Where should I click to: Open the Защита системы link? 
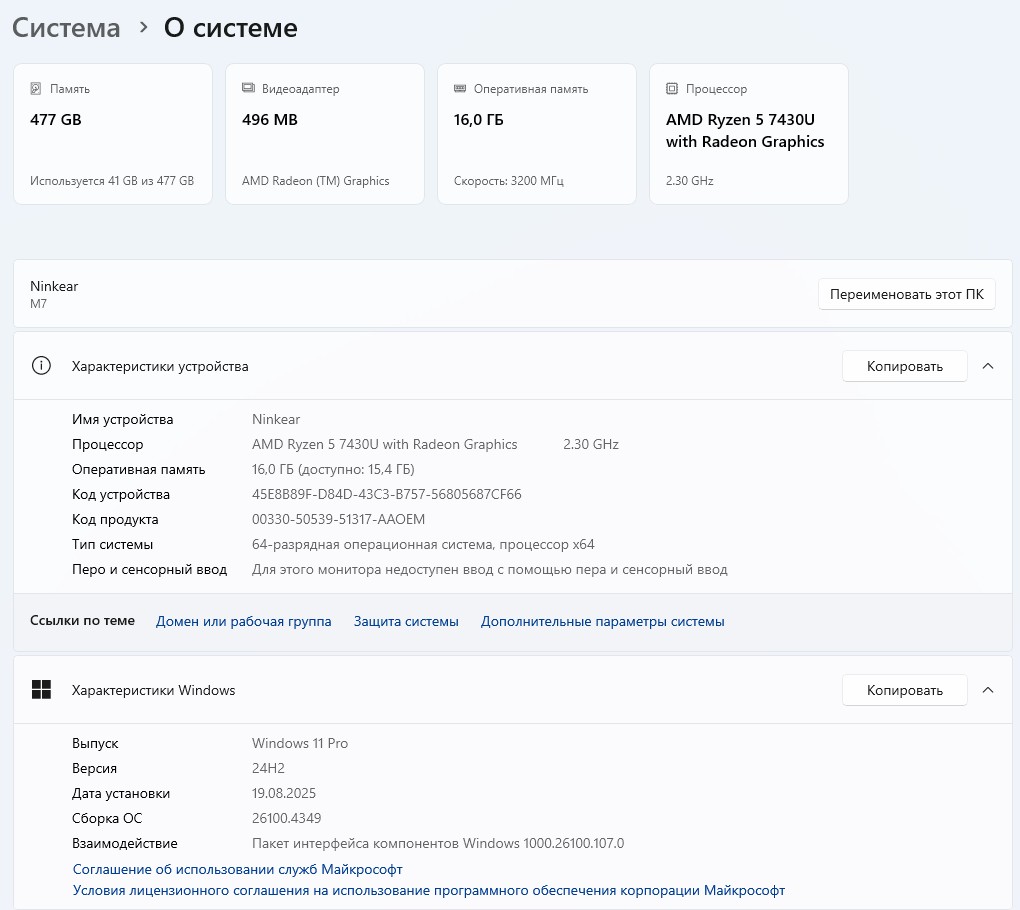(x=406, y=621)
